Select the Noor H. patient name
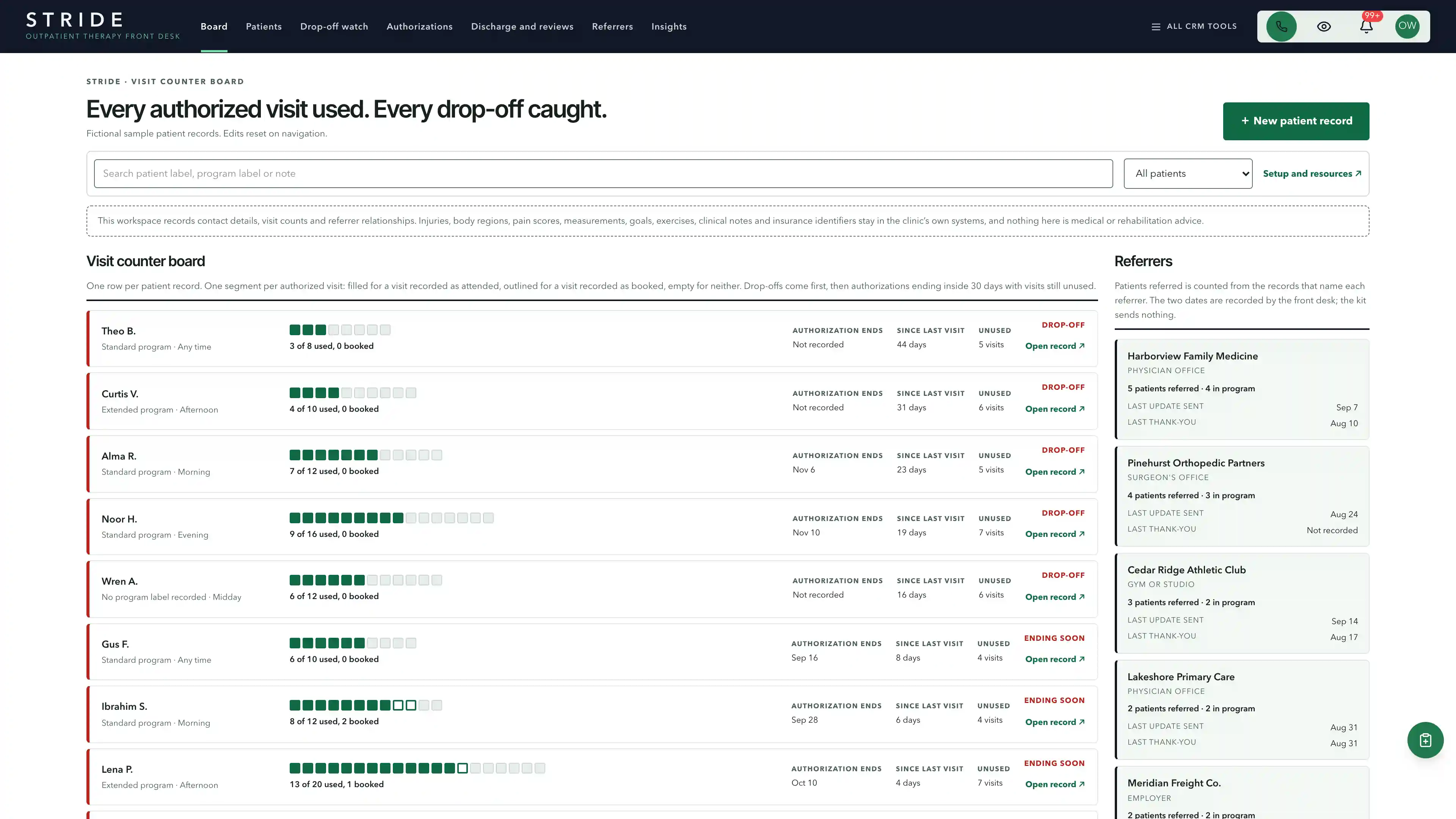Screen dimensions: 1456x819 click(119, 519)
